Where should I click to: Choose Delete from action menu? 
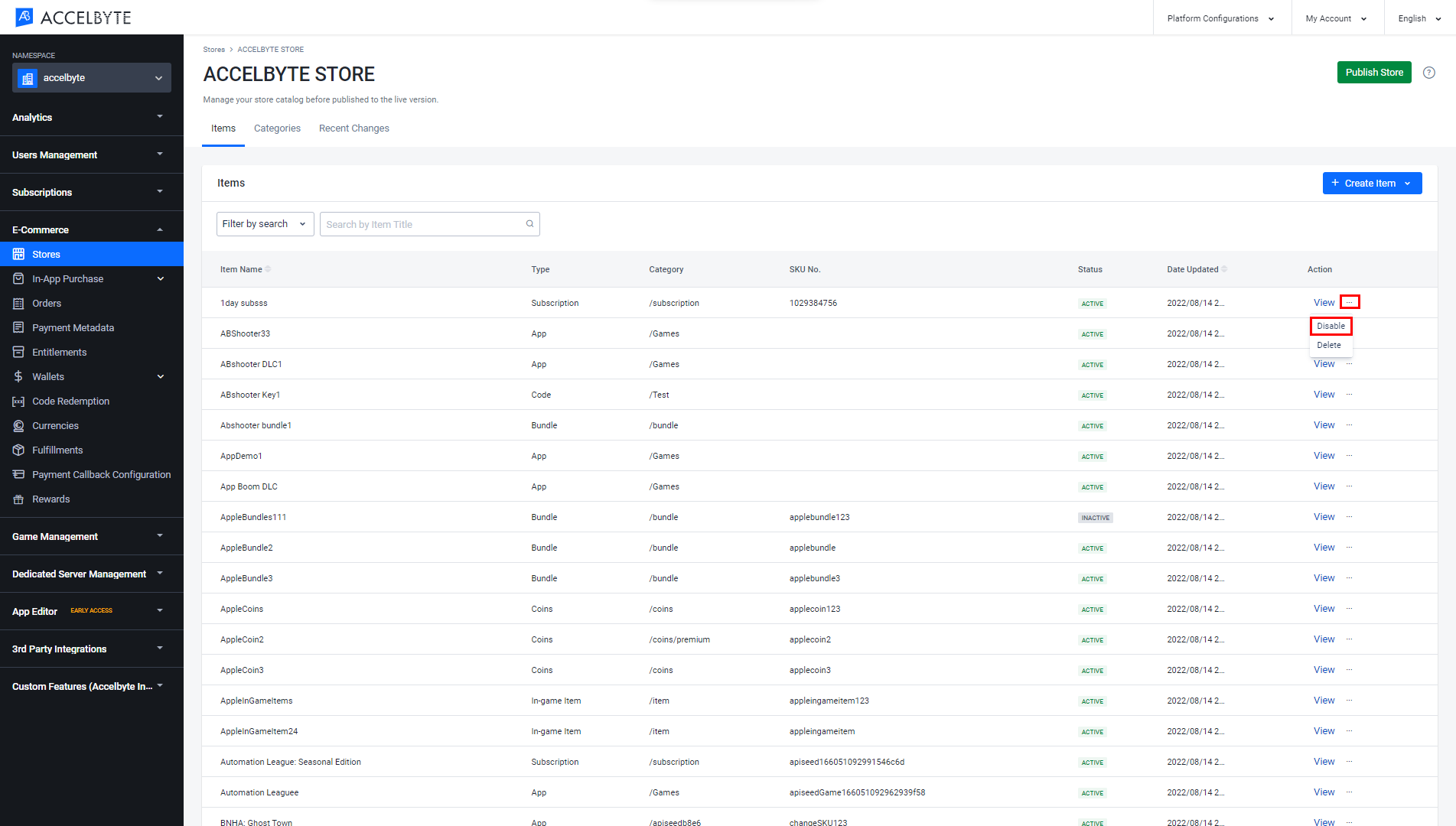(x=1329, y=345)
